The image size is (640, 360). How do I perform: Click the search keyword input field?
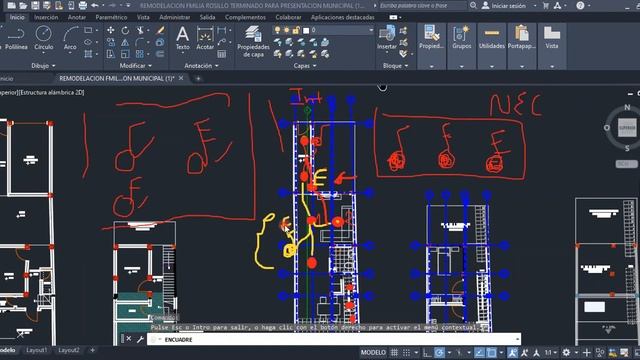pyautogui.click(x=422, y=6)
